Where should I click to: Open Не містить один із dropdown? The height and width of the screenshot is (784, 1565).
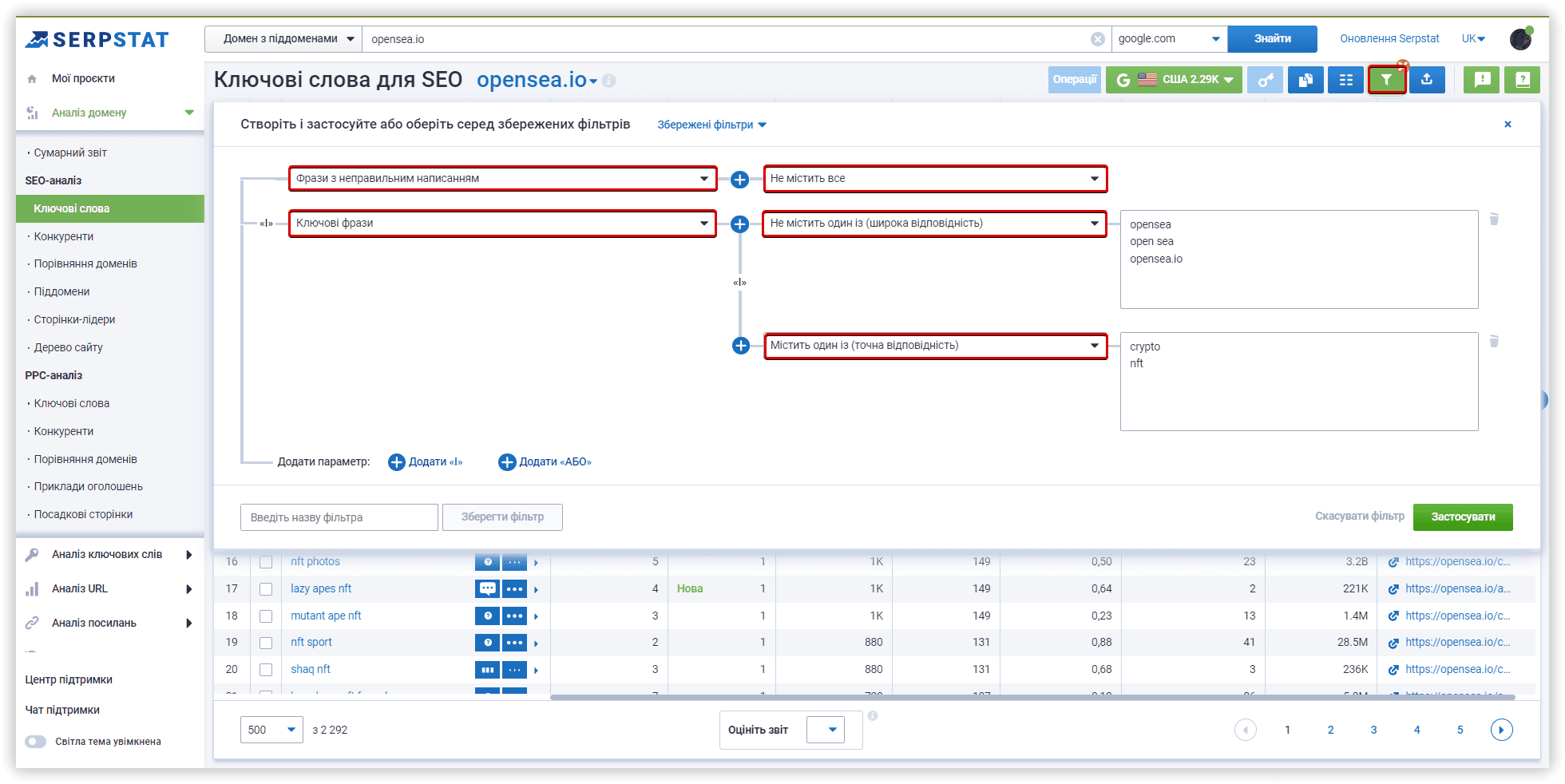(935, 224)
